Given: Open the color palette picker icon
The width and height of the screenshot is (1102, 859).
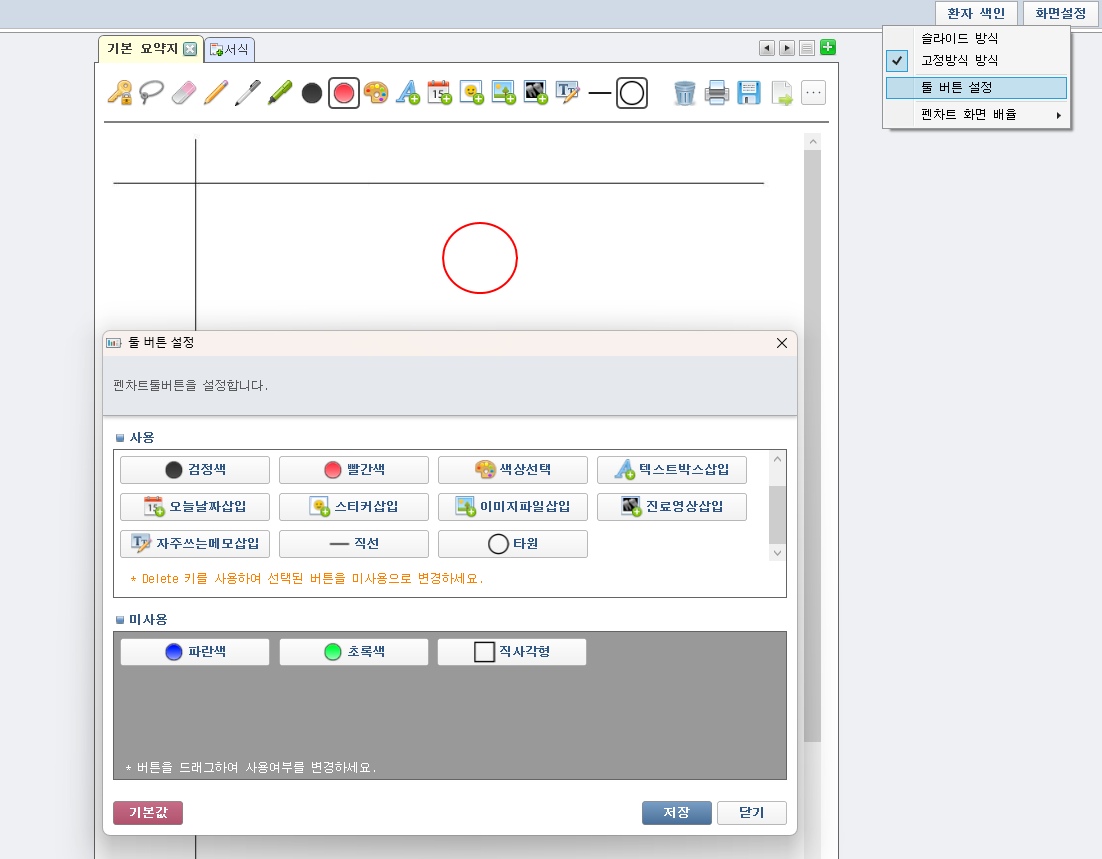Looking at the screenshot, I should (376, 93).
